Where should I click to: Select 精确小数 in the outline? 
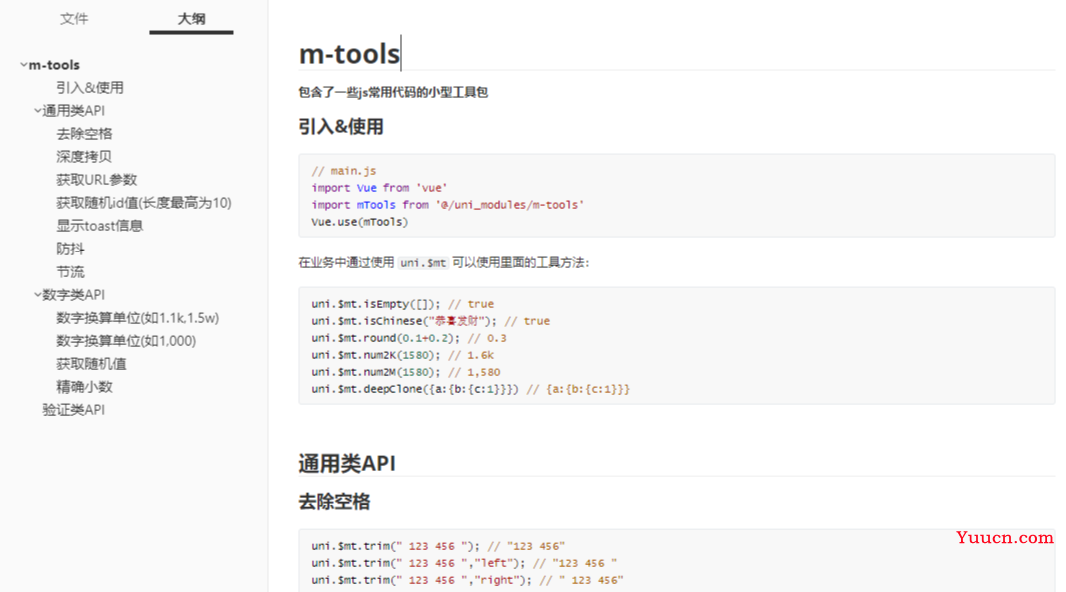(x=84, y=387)
